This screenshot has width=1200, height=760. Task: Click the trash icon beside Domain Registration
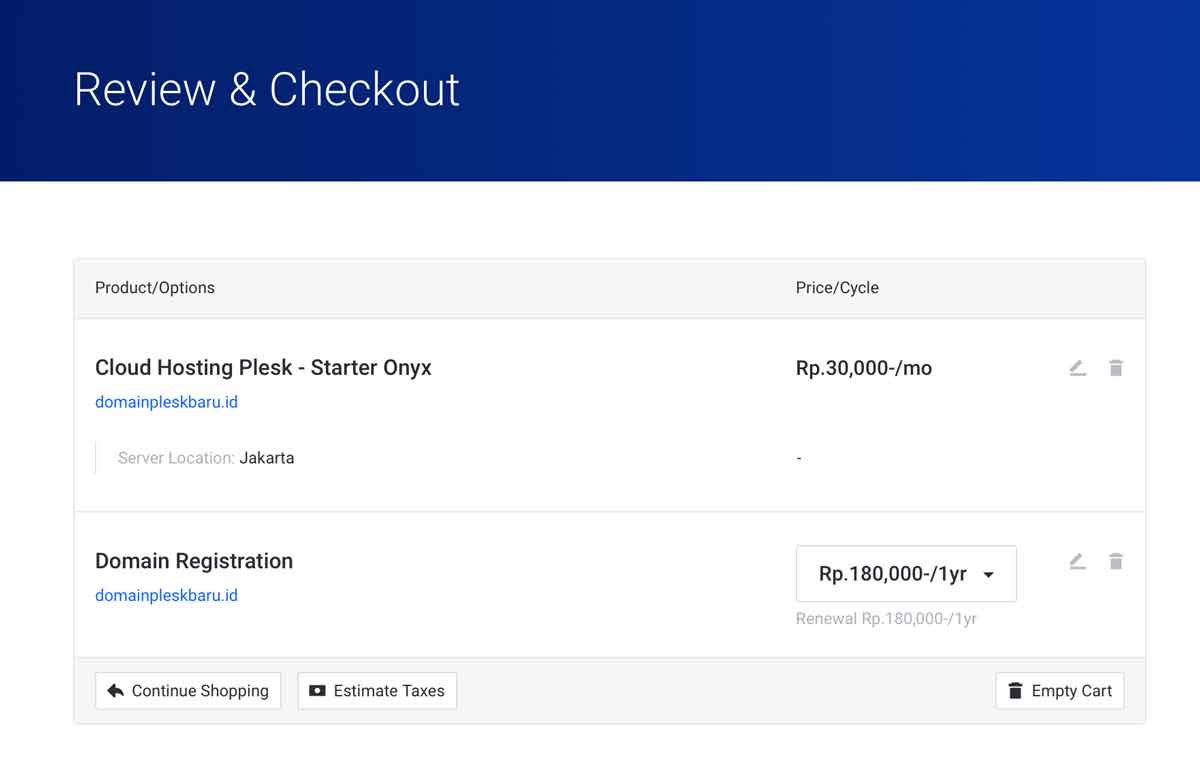tap(1116, 561)
